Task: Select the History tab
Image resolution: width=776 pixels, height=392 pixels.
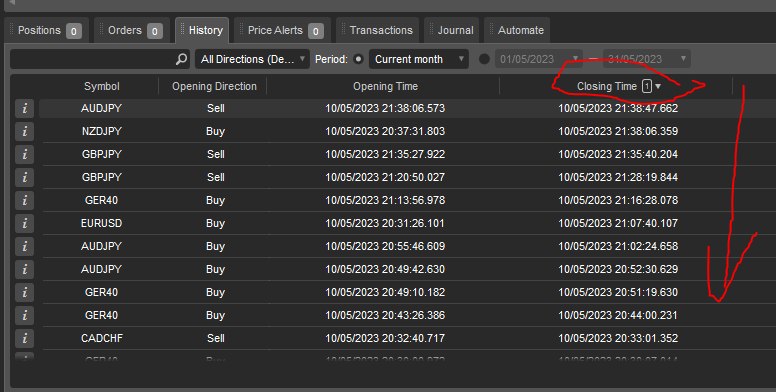Action: 202,31
